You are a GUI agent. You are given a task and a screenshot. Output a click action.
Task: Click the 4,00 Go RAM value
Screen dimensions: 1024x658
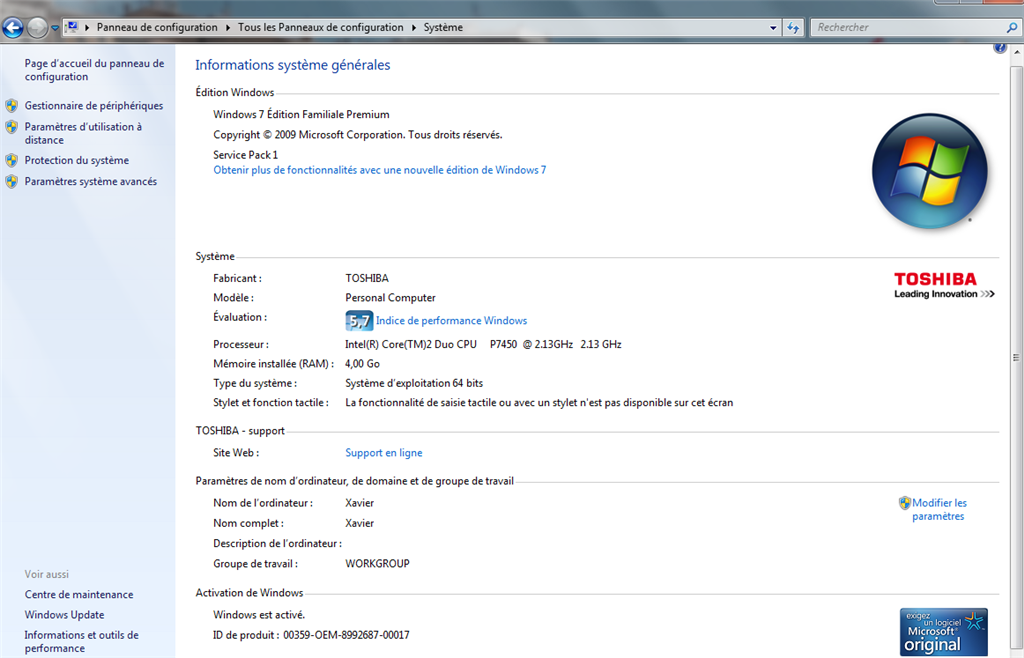[x=362, y=364]
